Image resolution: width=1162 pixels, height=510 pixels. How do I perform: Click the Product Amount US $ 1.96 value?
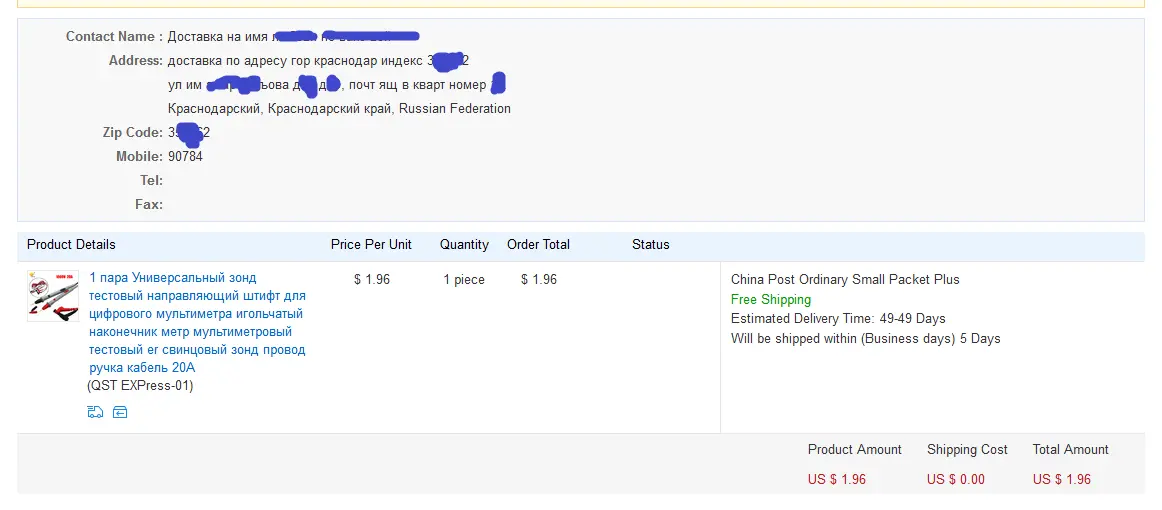837,480
